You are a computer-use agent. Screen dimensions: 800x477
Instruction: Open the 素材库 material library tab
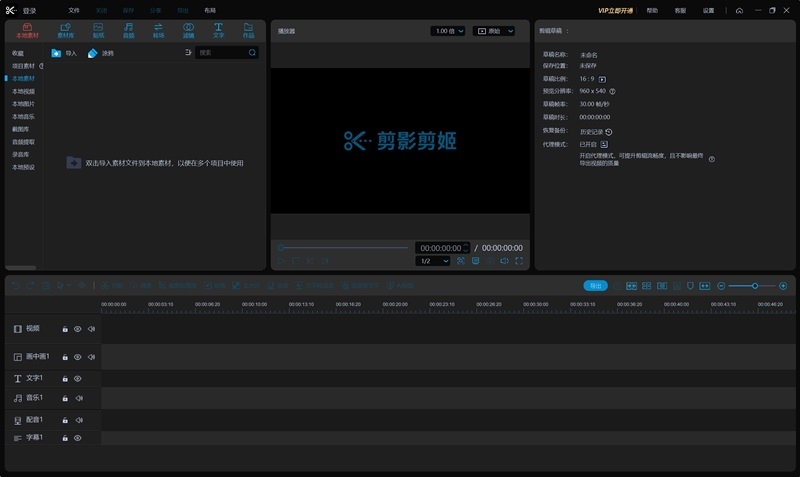pyautogui.click(x=65, y=31)
